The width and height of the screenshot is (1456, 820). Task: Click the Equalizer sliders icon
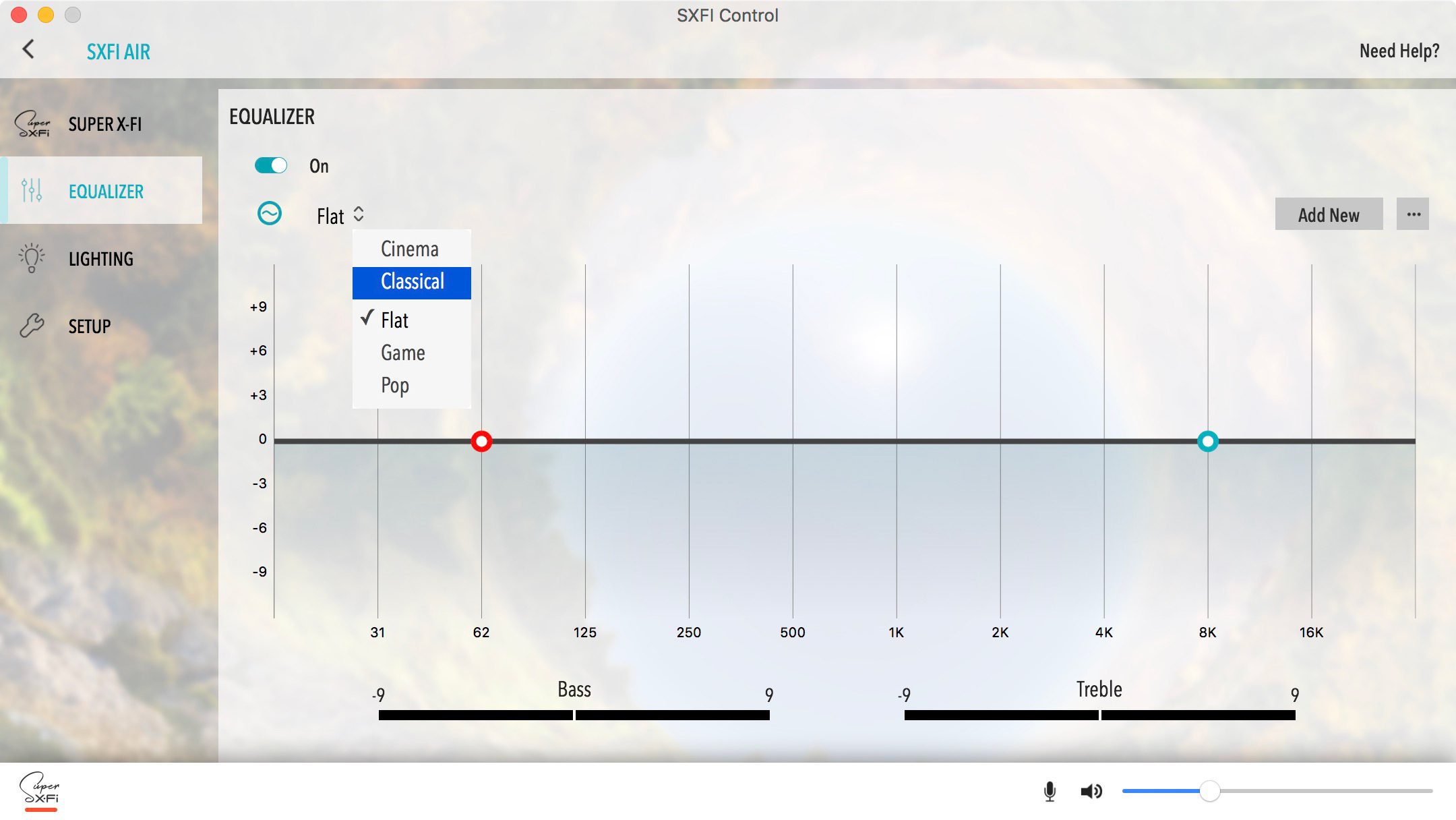pos(32,191)
